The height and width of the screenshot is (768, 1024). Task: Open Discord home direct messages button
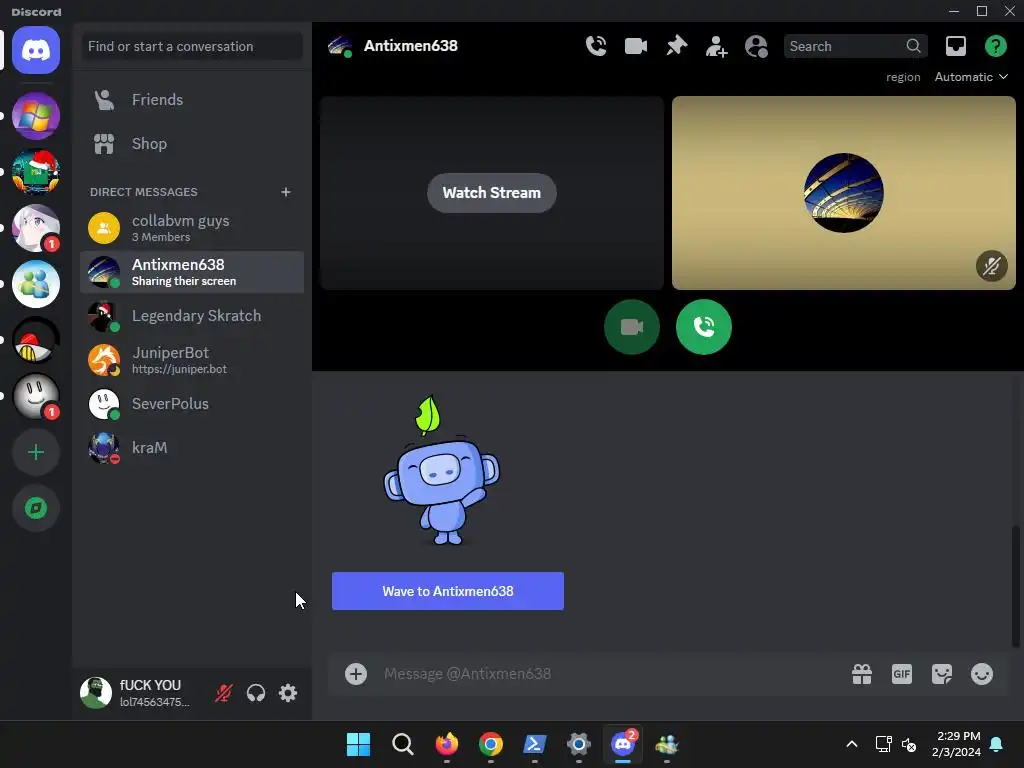pos(36,50)
